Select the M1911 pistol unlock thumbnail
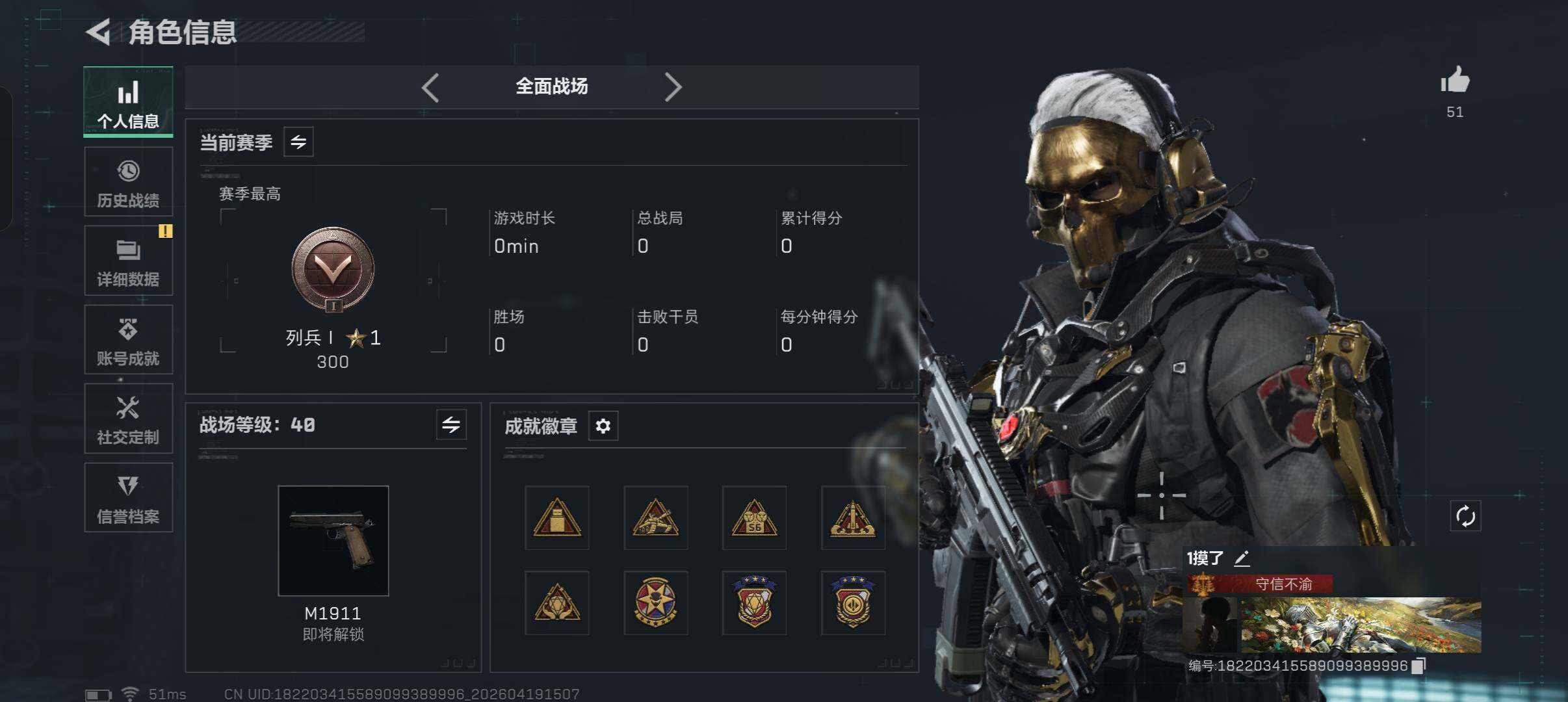This screenshot has height=702, width=1568. (x=333, y=541)
